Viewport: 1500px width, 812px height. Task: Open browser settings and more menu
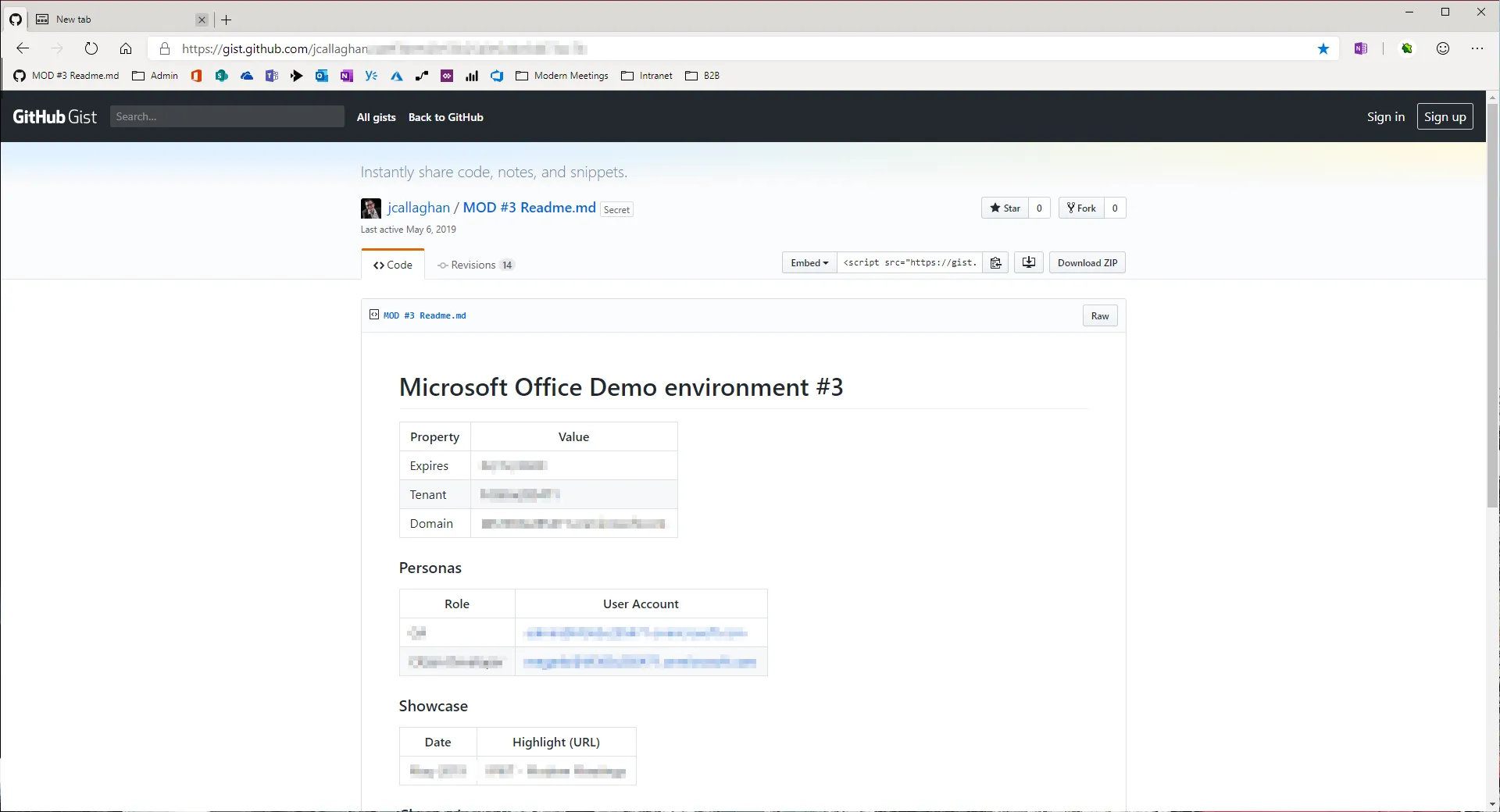tap(1477, 48)
